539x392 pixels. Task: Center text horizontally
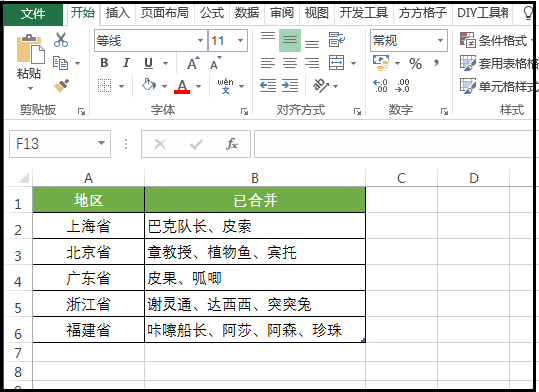coord(290,63)
